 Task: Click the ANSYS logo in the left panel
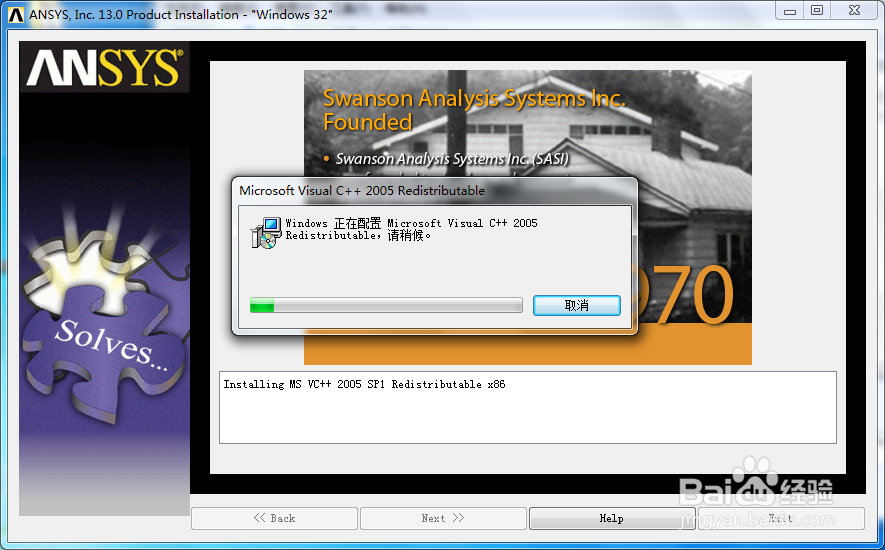[104, 67]
